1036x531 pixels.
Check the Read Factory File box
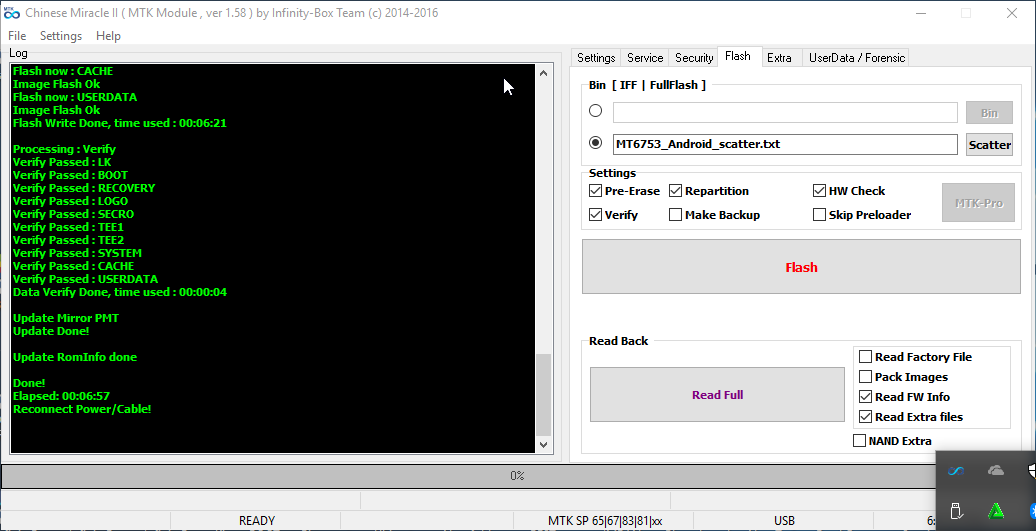point(865,357)
